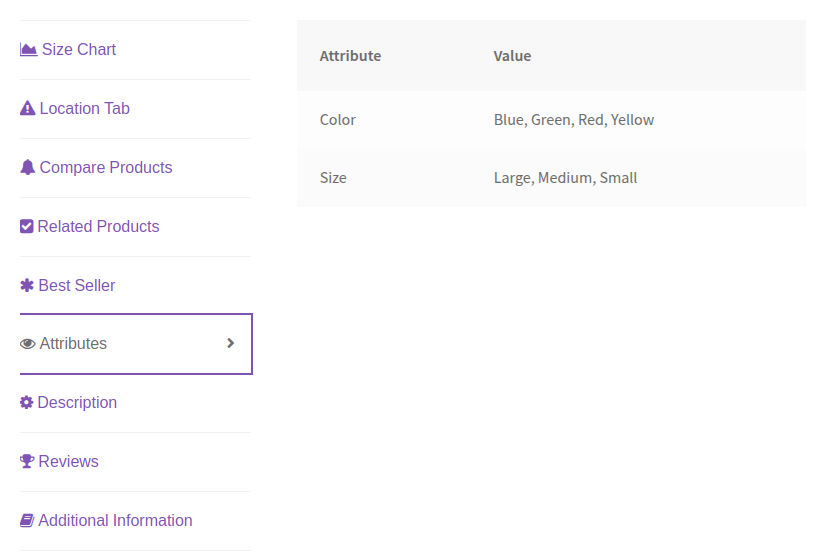
Task: Open the Compare Products tab
Action: point(106,168)
